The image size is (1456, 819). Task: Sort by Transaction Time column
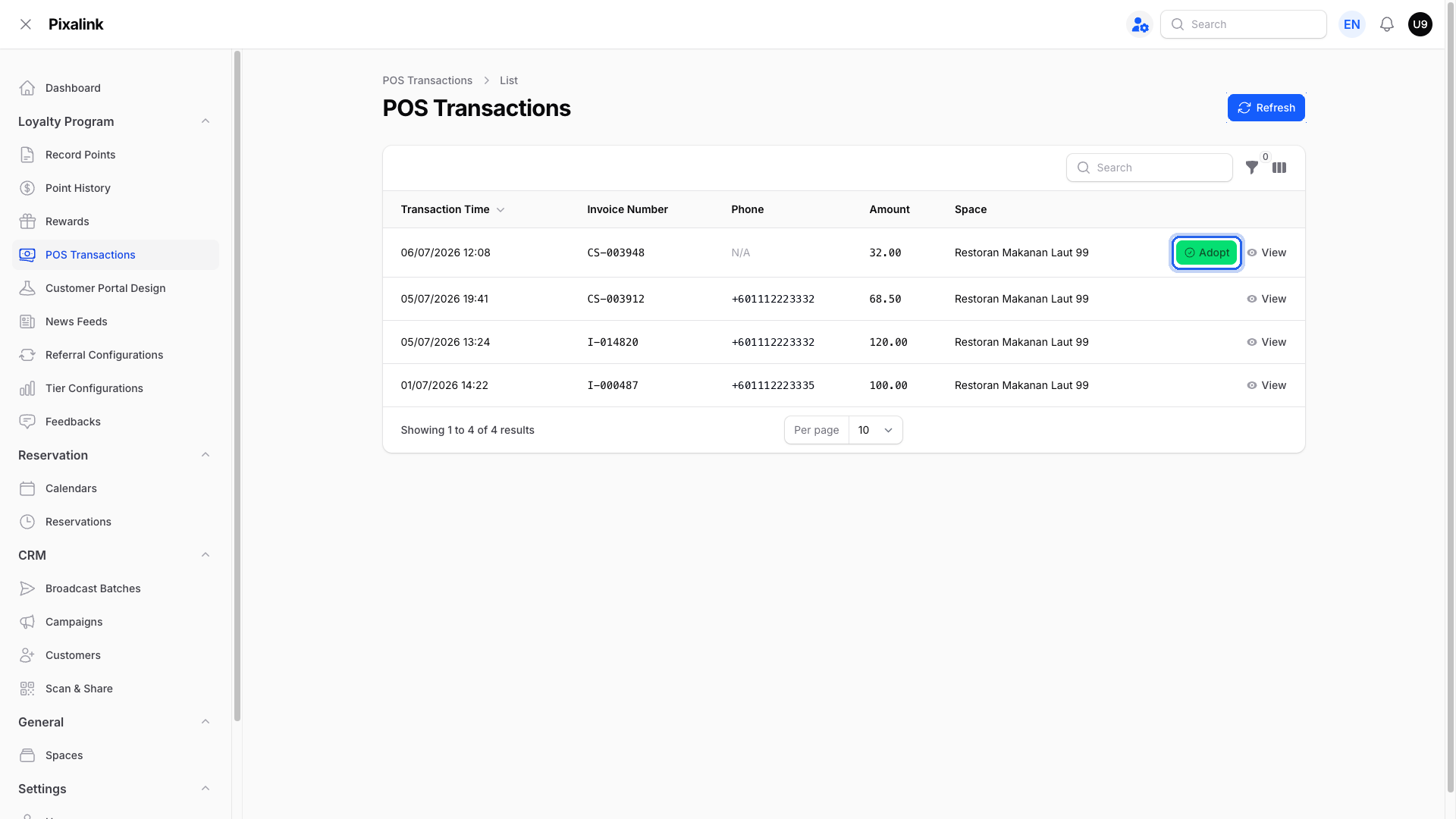pos(453,209)
